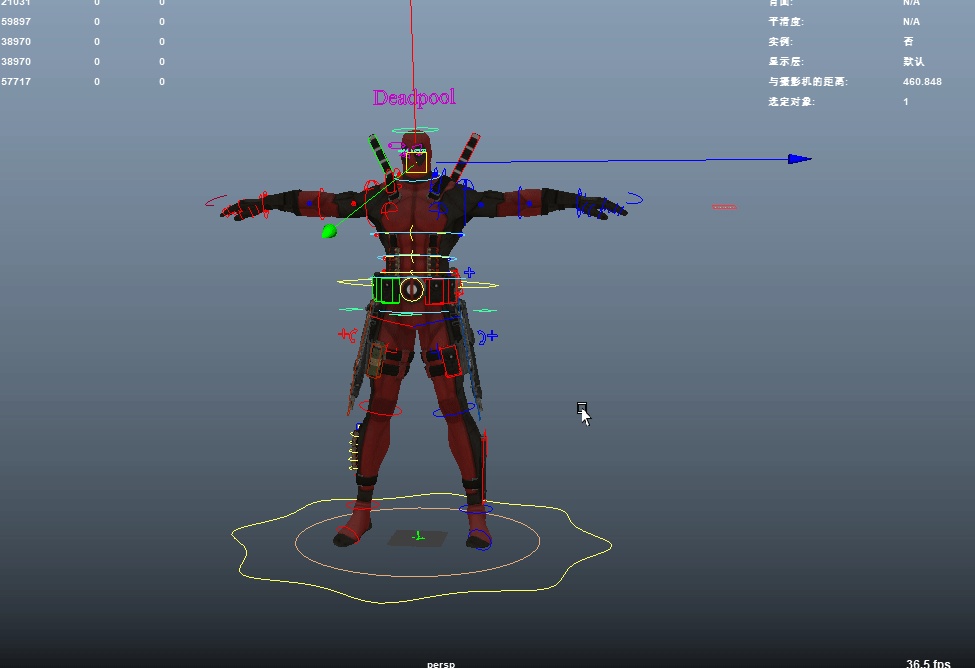975x668 pixels.
Task: Click the camera distance value 460.848
Action: 922,81
